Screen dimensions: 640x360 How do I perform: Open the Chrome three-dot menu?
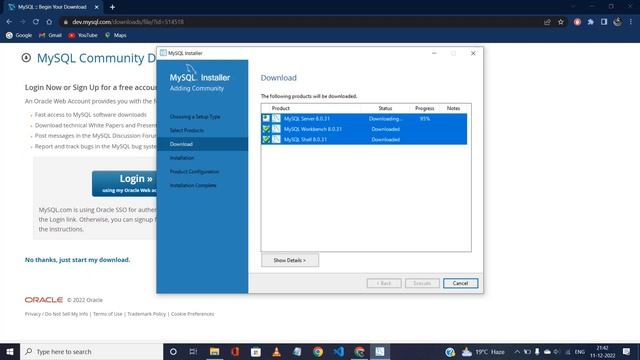click(631, 22)
